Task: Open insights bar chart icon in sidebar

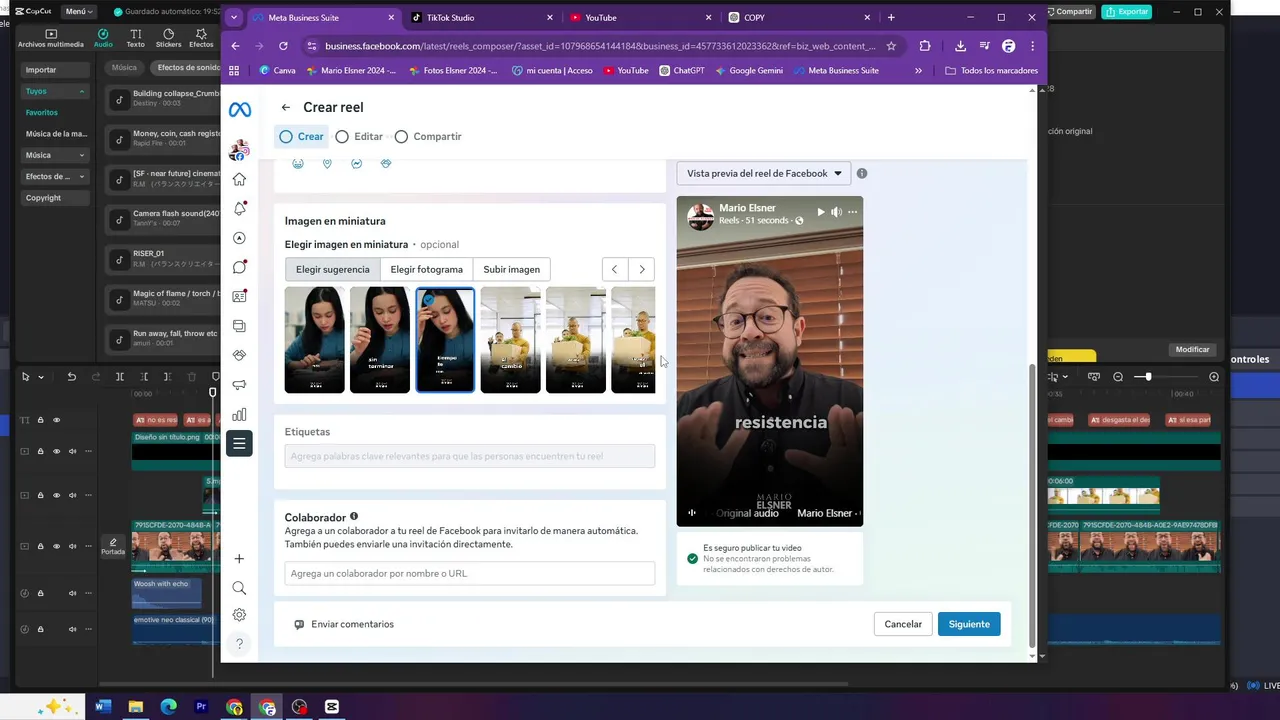Action: [x=239, y=414]
